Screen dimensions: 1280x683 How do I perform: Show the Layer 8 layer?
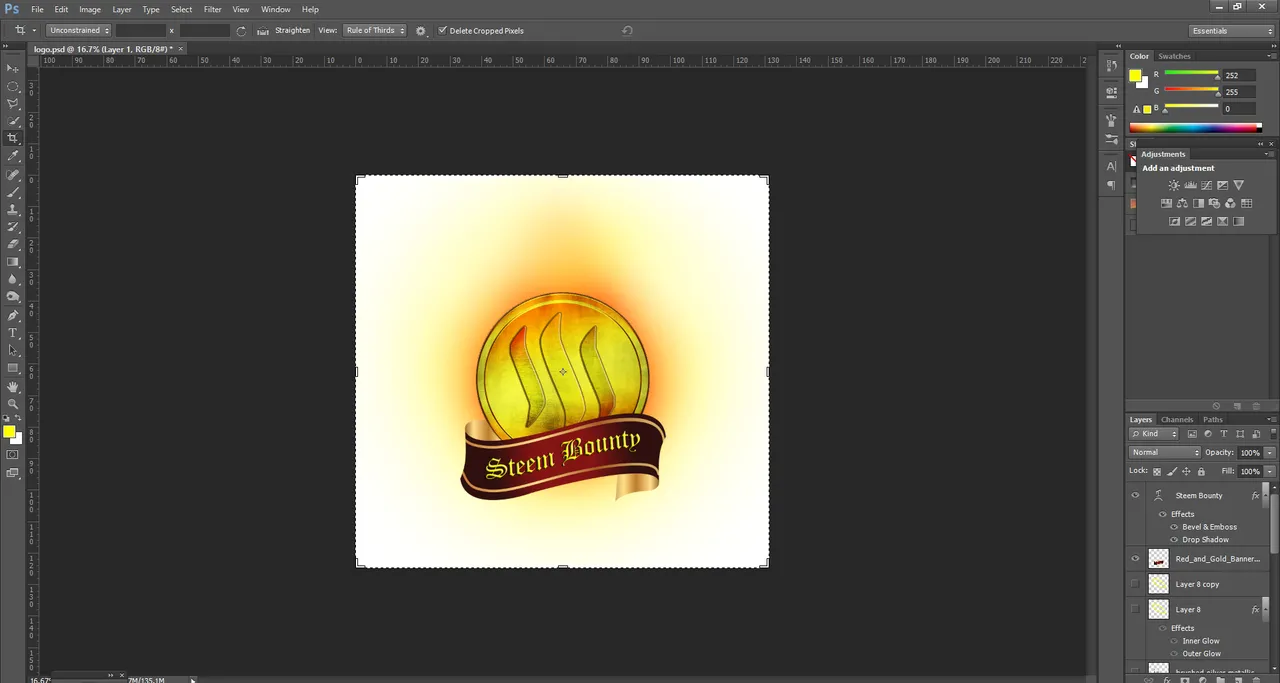(1135, 608)
